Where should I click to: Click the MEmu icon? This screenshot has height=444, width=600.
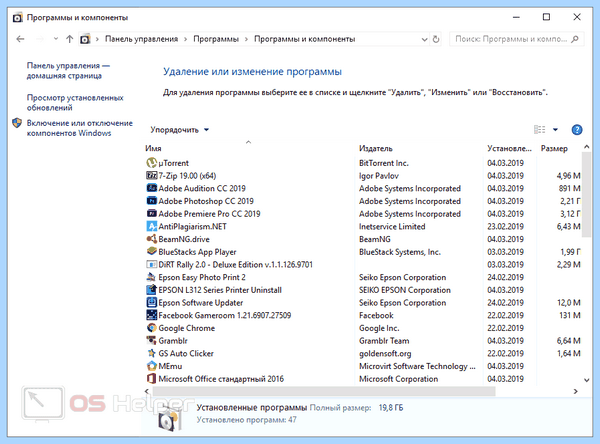(152, 366)
